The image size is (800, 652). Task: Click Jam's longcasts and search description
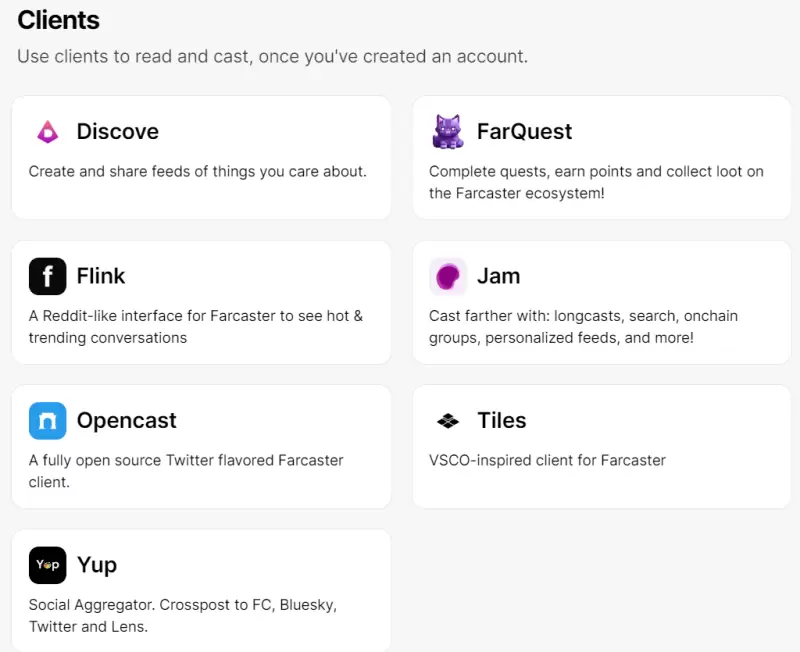(583, 326)
